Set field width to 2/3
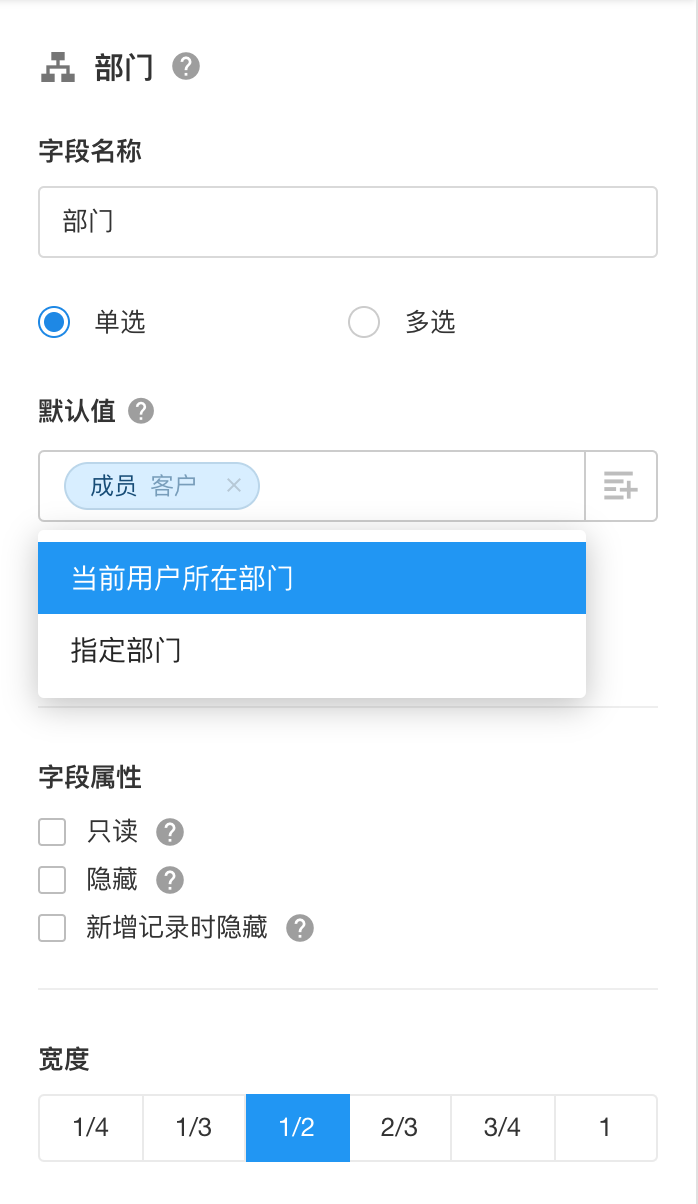 point(400,1128)
